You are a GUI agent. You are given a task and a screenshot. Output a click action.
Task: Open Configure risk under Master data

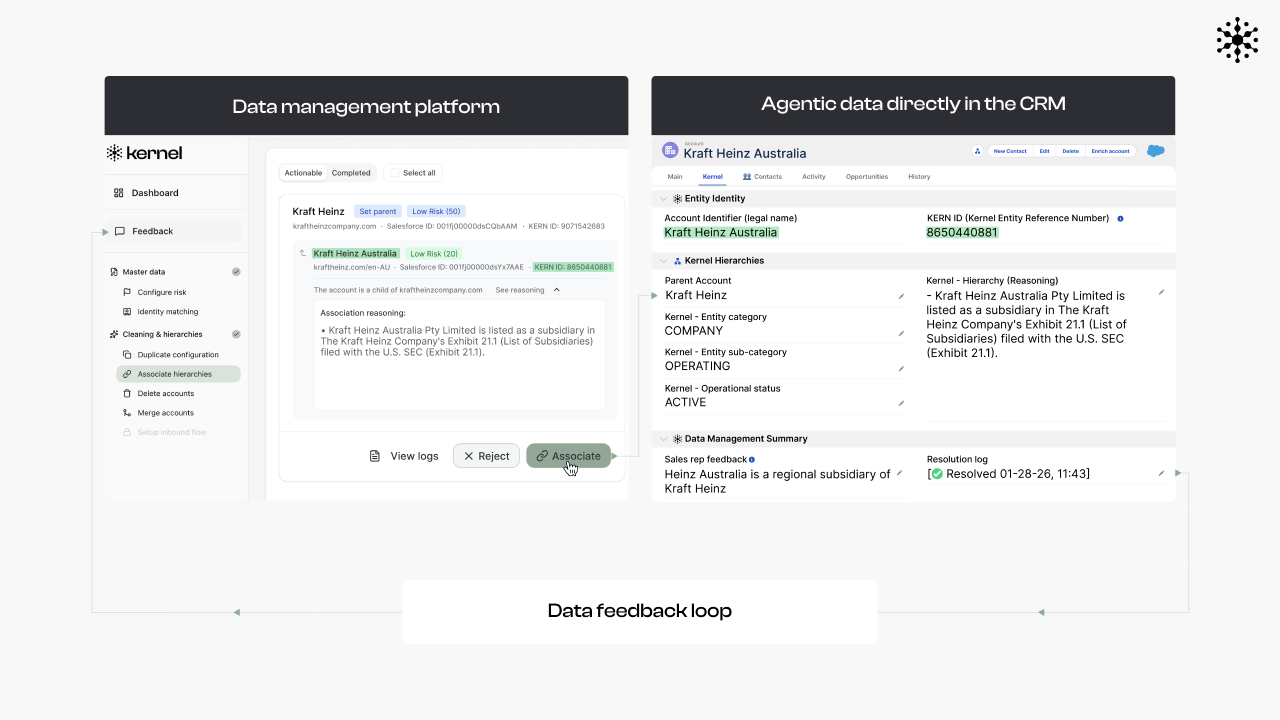[x=154, y=292]
